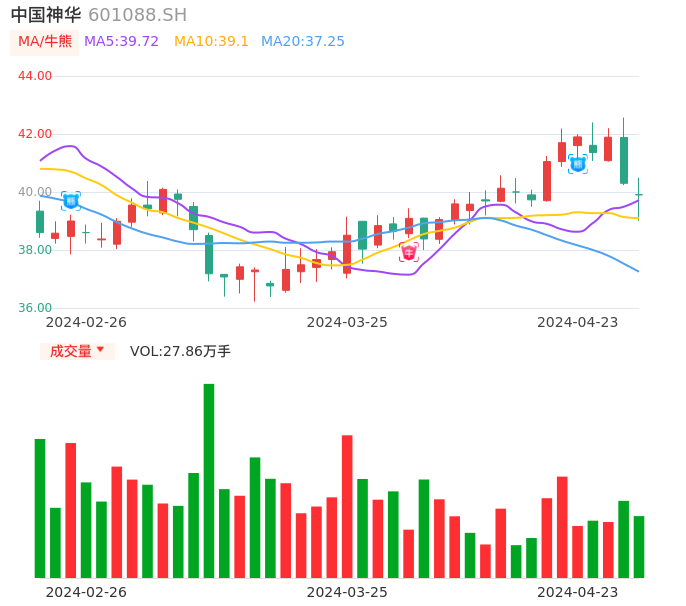Screen dimensions: 686x606
Task: Toggle the MA20:37.25 legend label
Action: (x=302, y=42)
